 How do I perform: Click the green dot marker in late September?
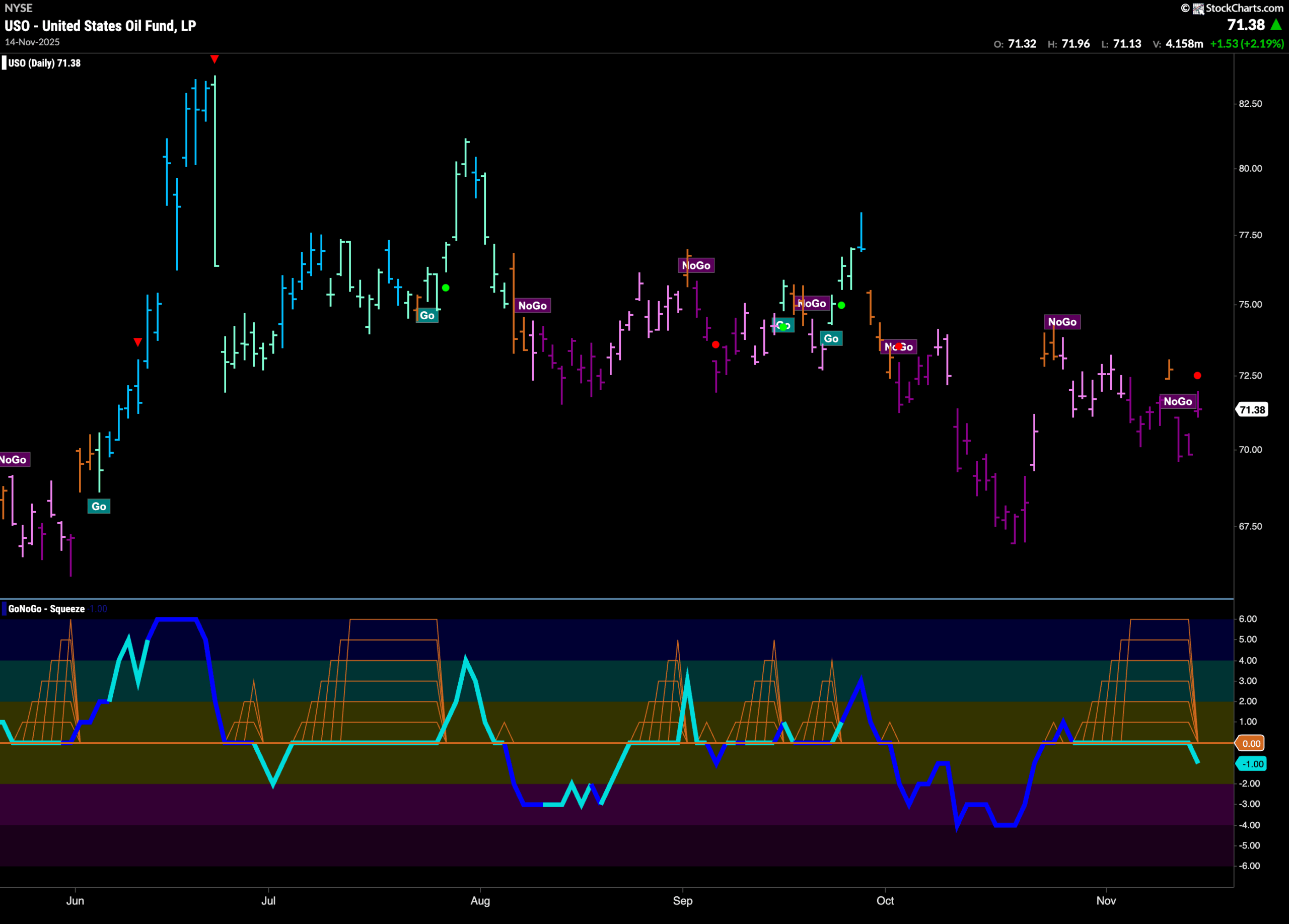pos(841,305)
